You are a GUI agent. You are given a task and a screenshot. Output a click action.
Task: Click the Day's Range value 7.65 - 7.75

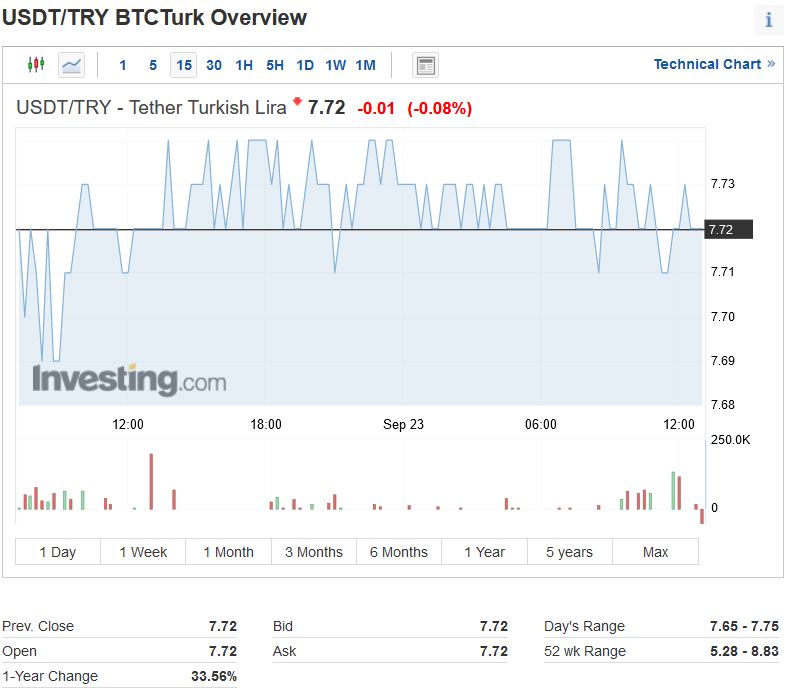tap(744, 626)
